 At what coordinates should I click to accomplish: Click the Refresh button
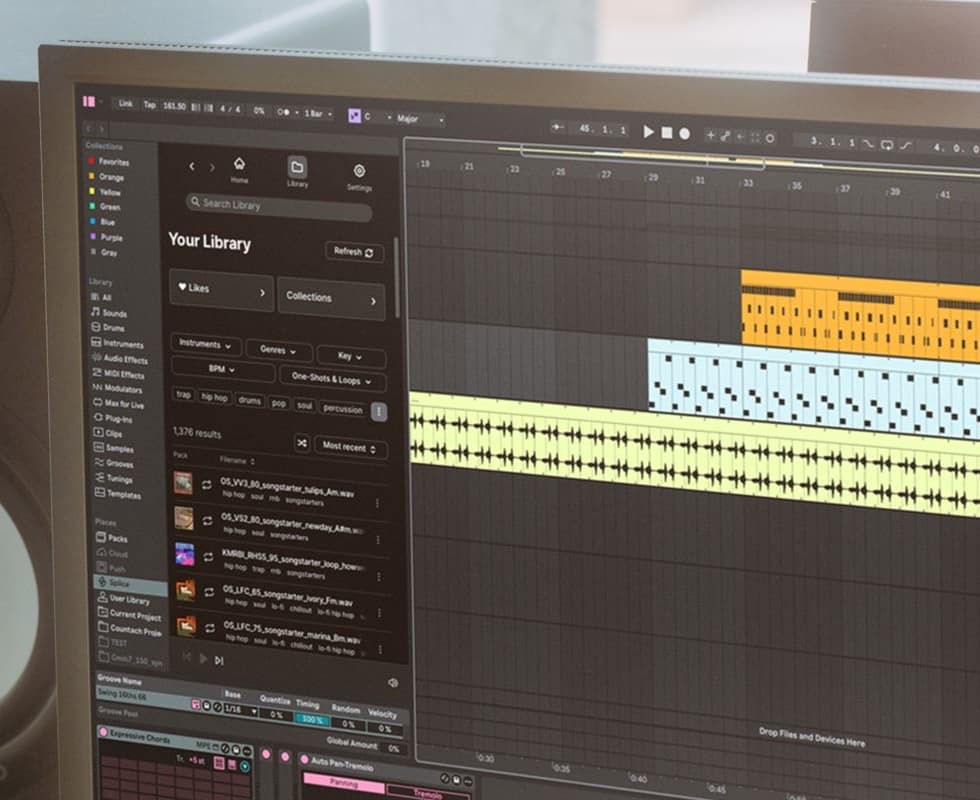click(x=354, y=252)
